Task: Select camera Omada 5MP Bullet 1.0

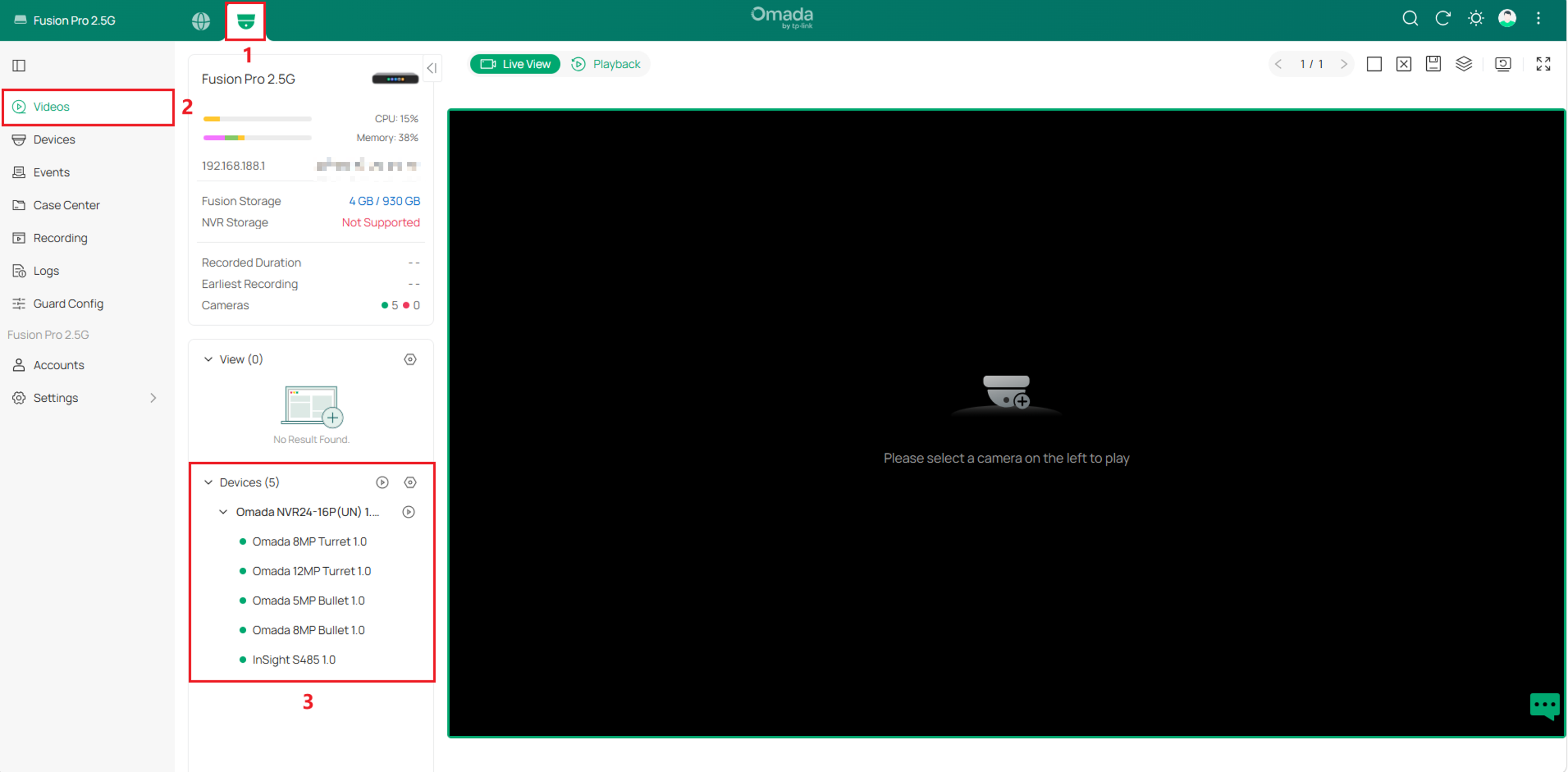Action: point(308,600)
